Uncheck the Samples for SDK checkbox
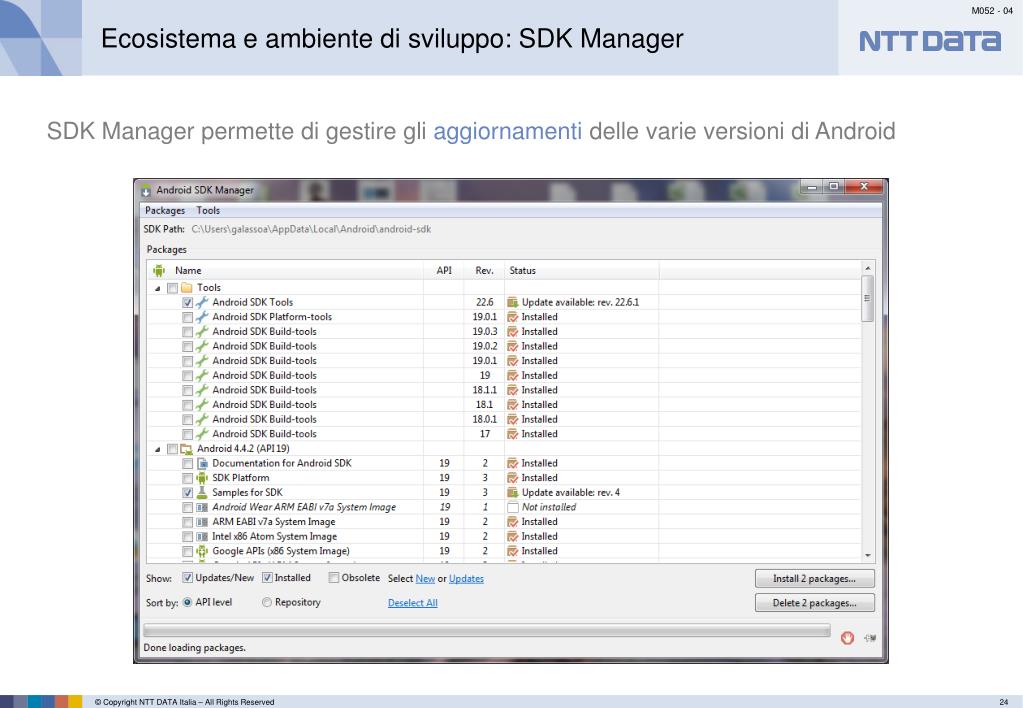This screenshot has height=708, width=1023. pos(187,493)
